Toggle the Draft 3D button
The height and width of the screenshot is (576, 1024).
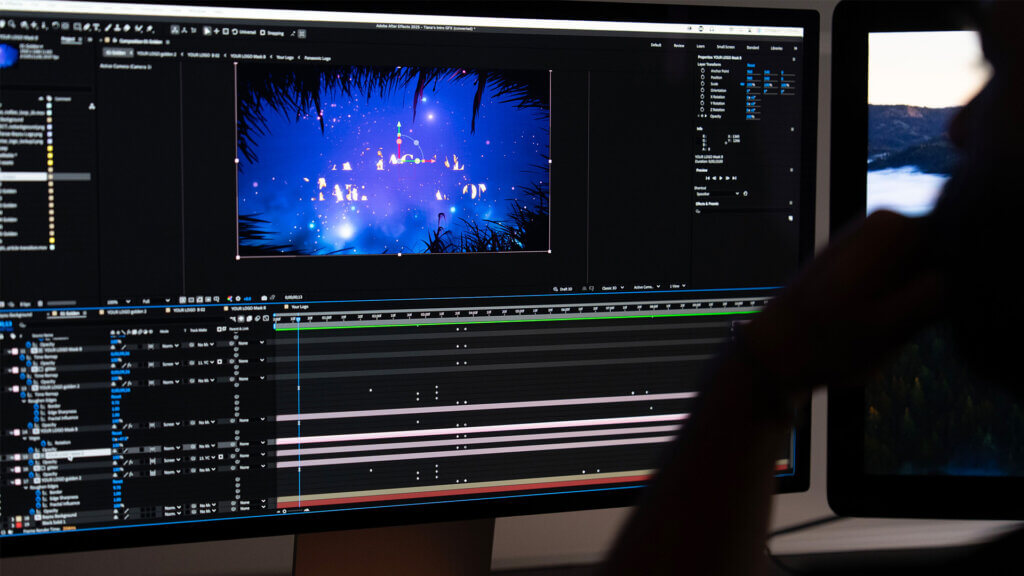pyautogui.click(x=562, y=289)
